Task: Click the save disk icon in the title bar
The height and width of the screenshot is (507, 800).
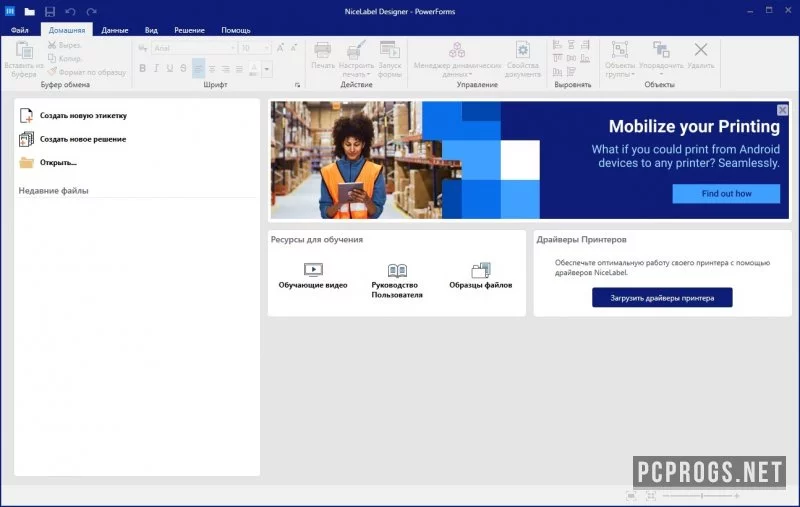Action: pos(49,11)
